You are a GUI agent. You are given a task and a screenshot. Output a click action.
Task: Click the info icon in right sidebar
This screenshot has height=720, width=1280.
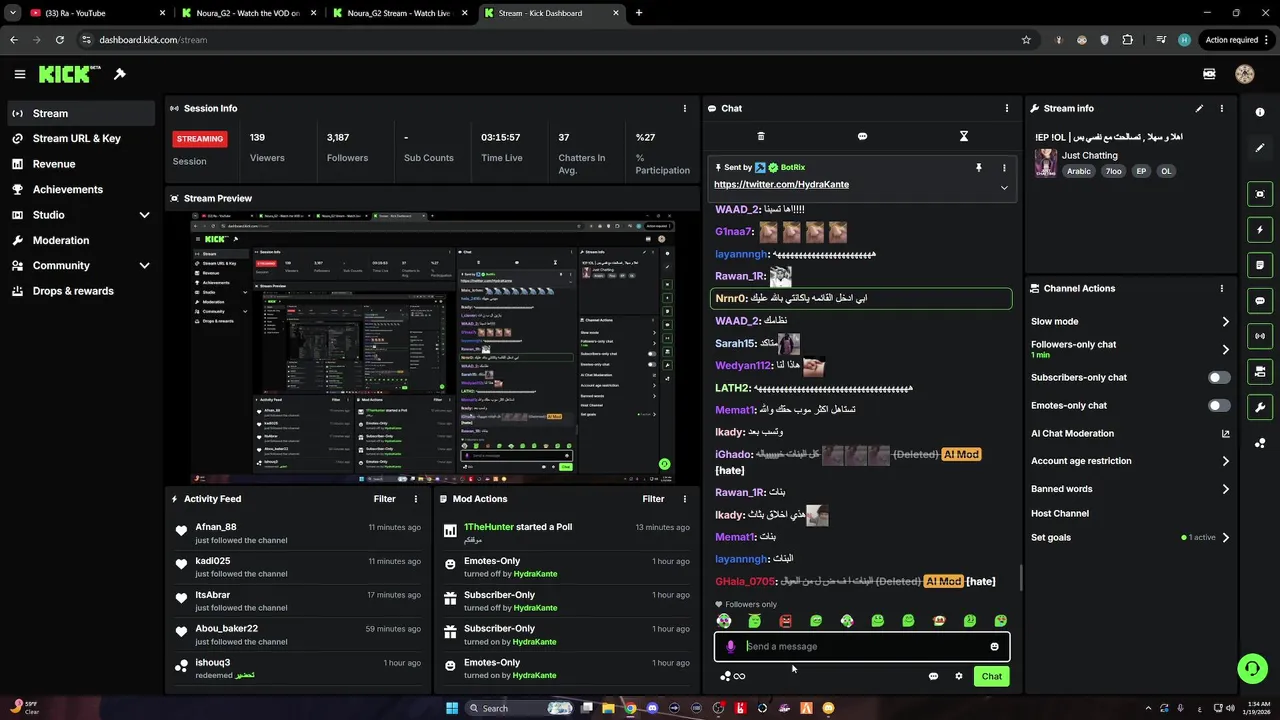[x=1260, y=112]
